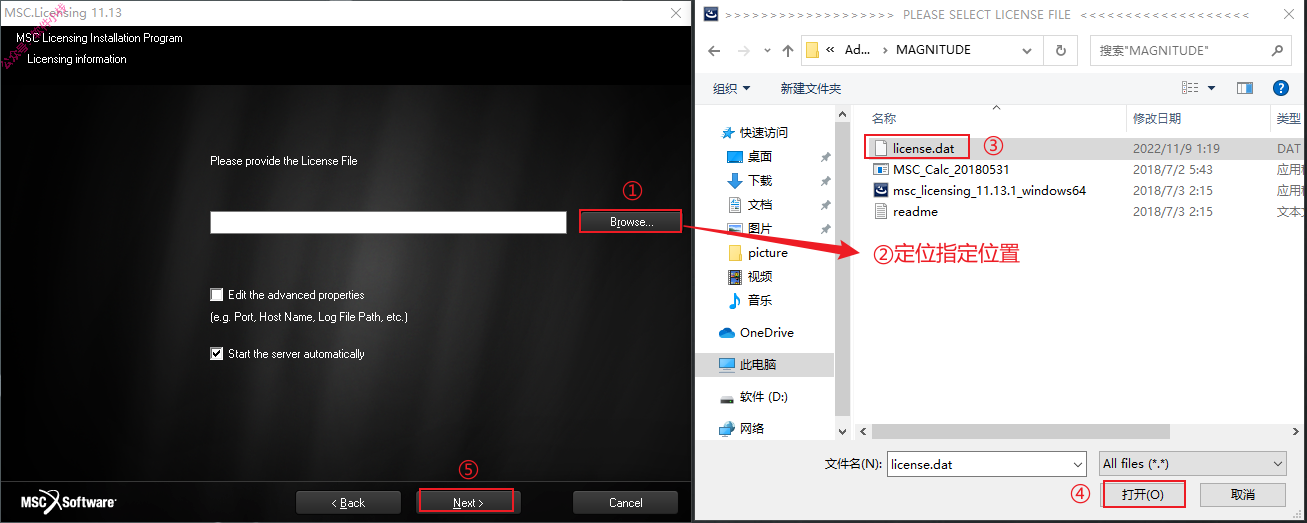The height and width of the screenshot is (523, 1307).
Task: Open 下载 in the navigation pane
Action: tap(760, 180)
